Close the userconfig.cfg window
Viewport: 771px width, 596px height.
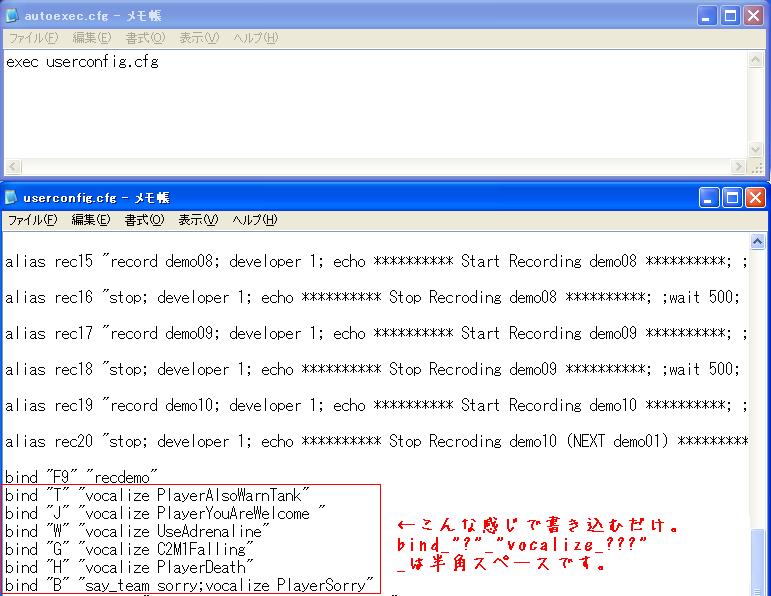pyautogui.click(x=755, y=198)
